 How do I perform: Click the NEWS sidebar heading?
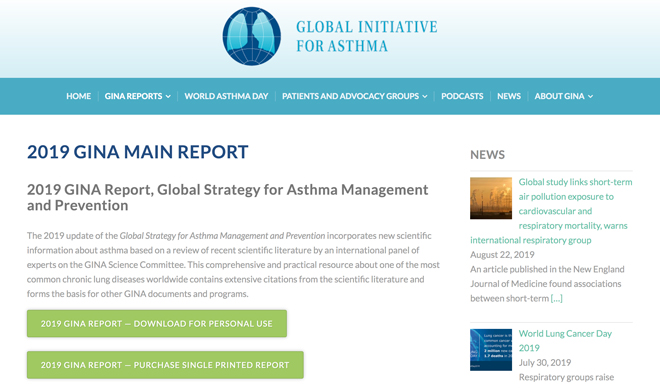pos(487,155)
